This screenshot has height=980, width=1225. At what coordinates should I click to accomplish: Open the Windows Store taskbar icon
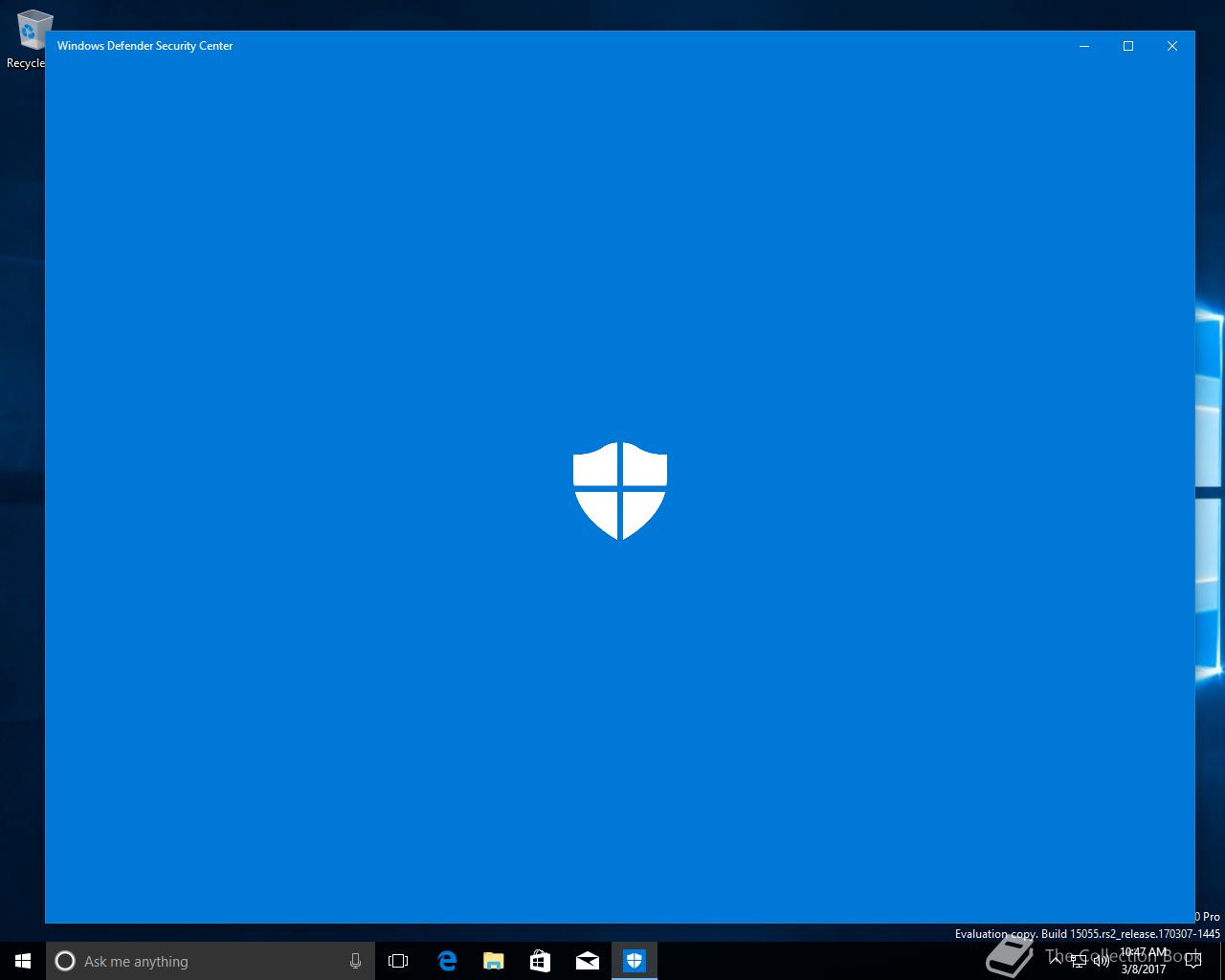click(x=541, y=961)
